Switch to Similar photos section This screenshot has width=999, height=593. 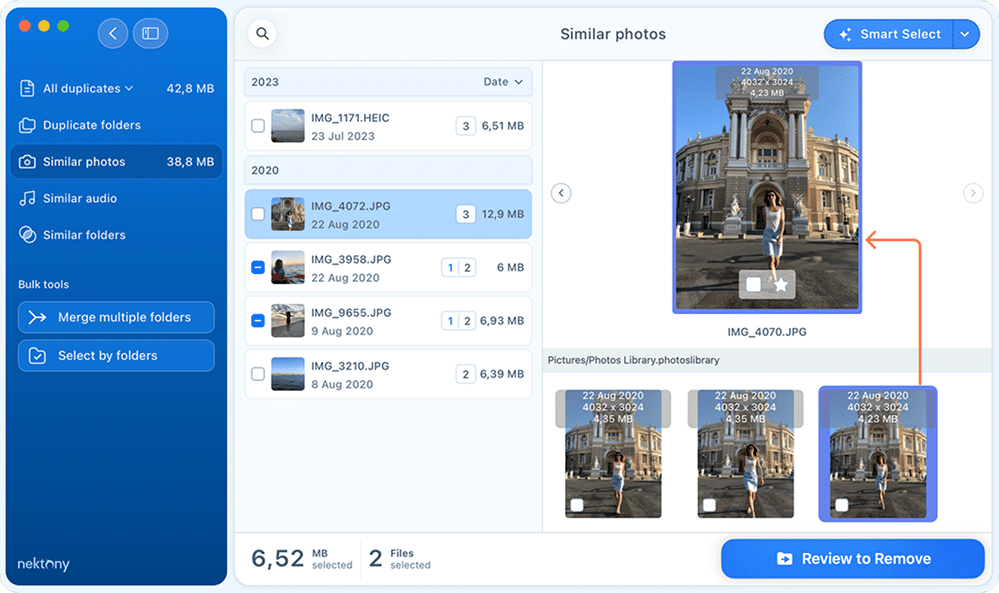116,162
